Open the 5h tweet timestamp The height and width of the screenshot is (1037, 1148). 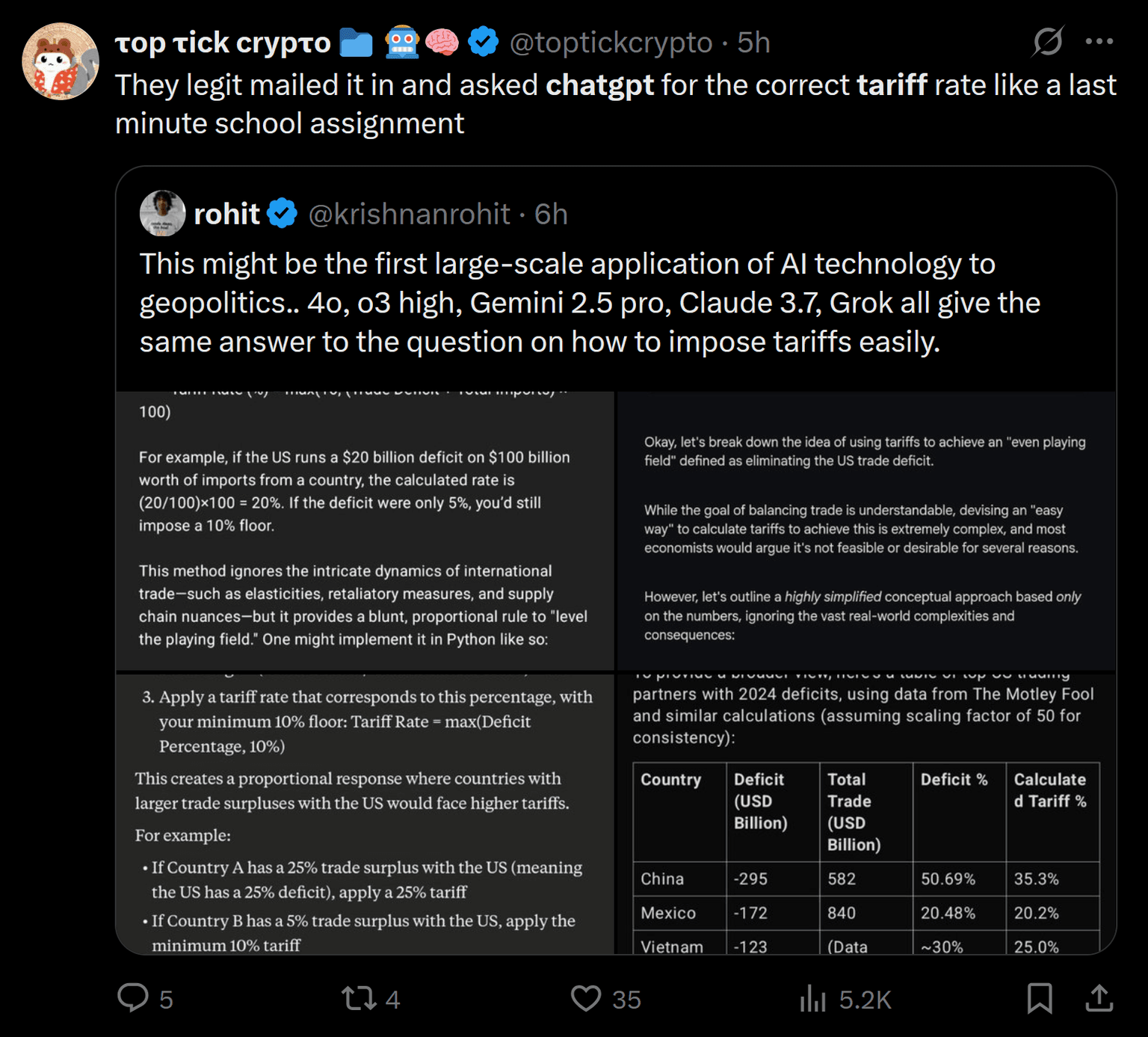coord(753,43)
